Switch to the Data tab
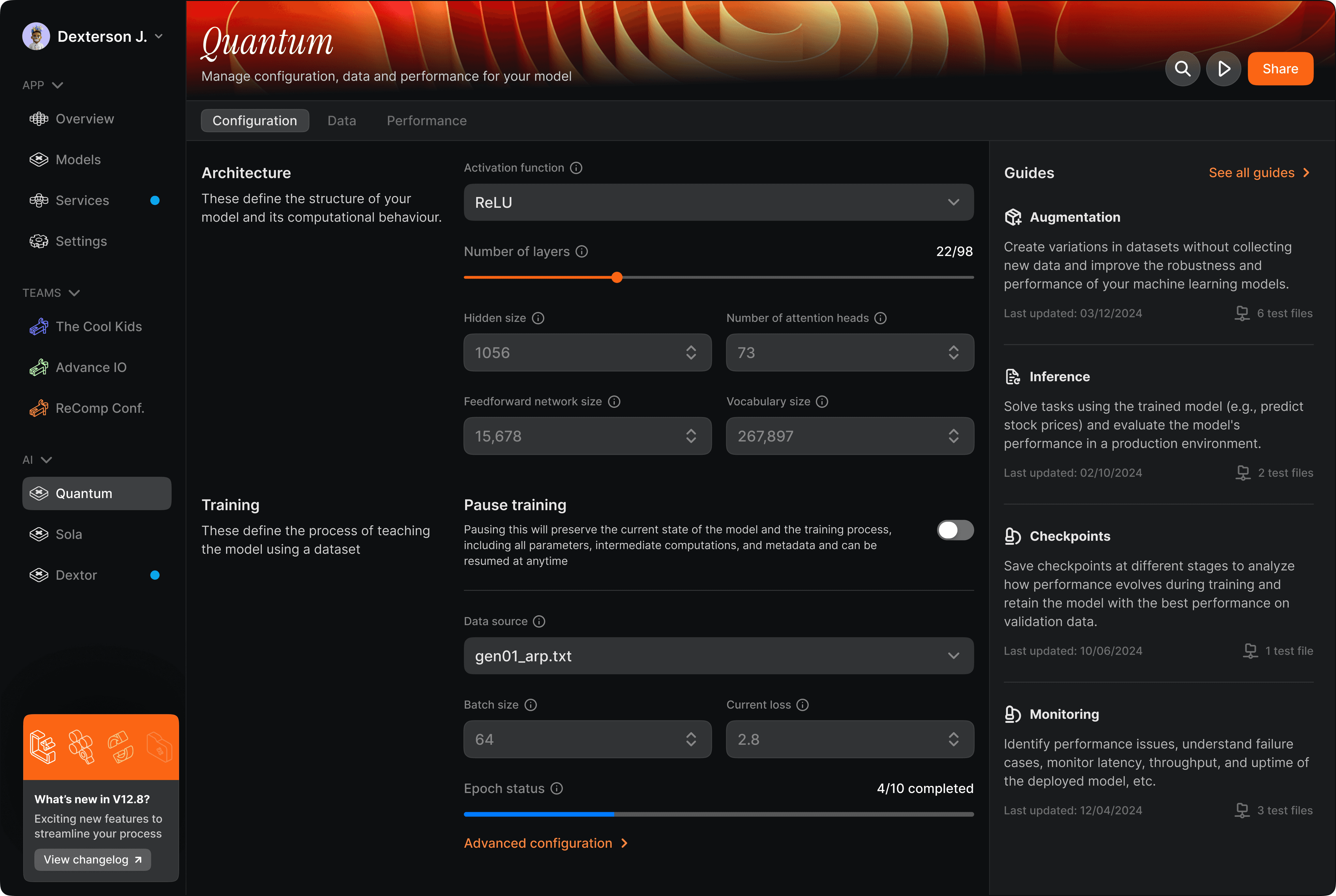 (341, 121)
